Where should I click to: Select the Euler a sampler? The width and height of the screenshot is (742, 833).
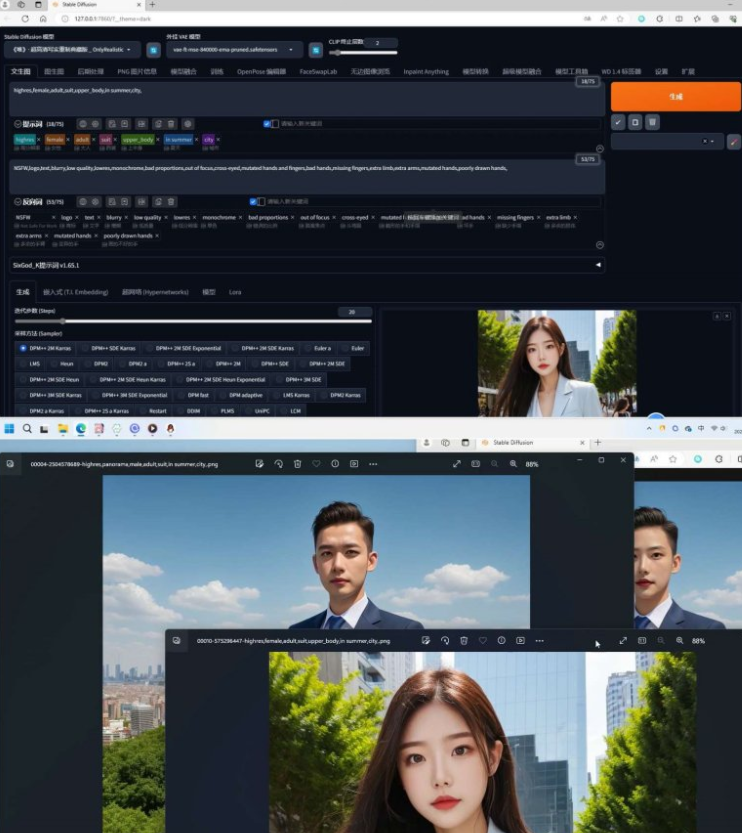coord(318,348)
